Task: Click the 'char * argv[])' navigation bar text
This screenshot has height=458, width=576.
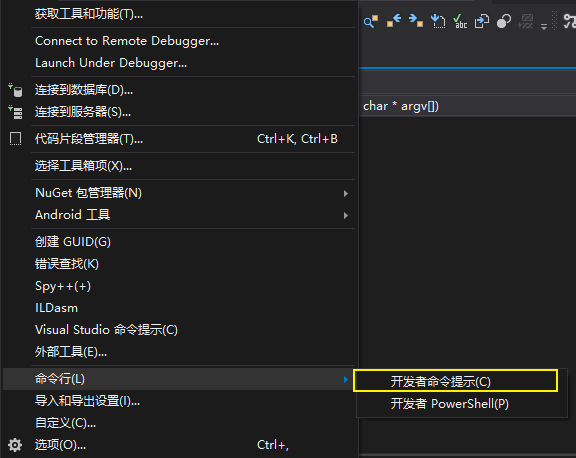Action: click(401, 106)
